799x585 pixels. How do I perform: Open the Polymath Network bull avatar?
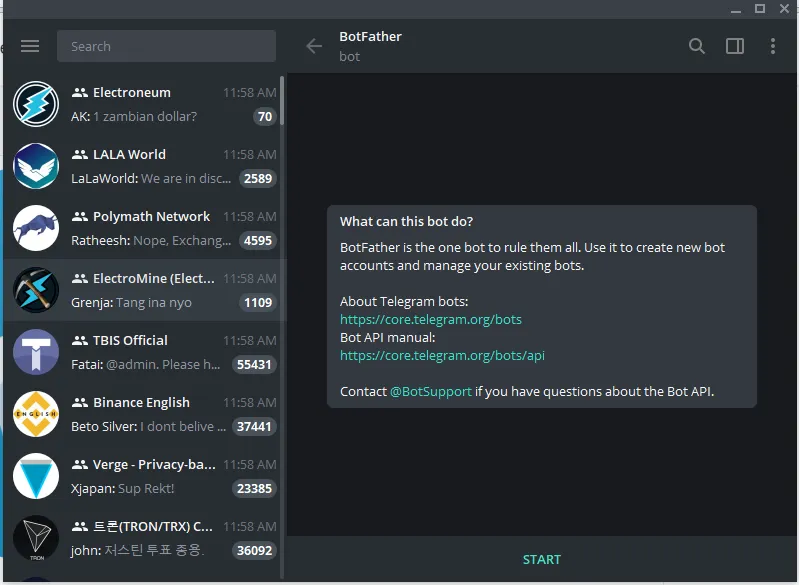(x=36, y=228)
